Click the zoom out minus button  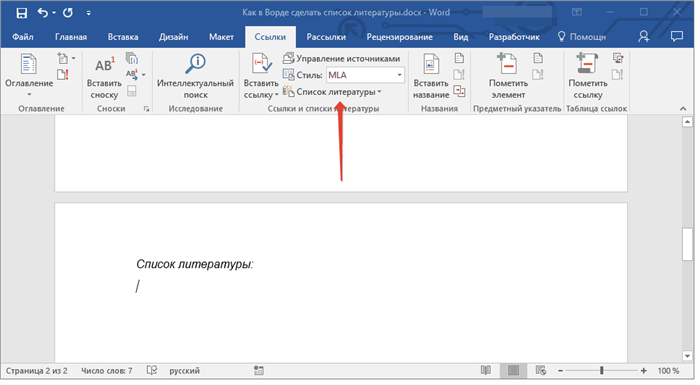pos(560,371)
